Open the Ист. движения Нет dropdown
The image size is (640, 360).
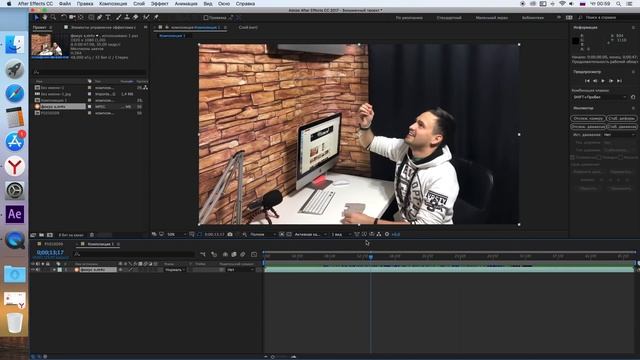620,135
